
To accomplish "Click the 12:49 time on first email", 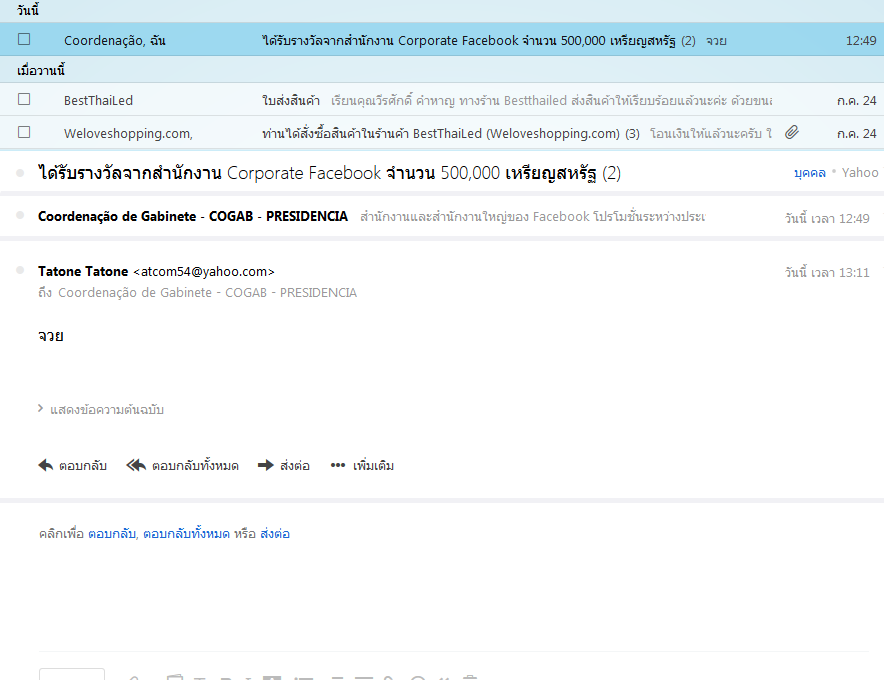I will point(861,41).
